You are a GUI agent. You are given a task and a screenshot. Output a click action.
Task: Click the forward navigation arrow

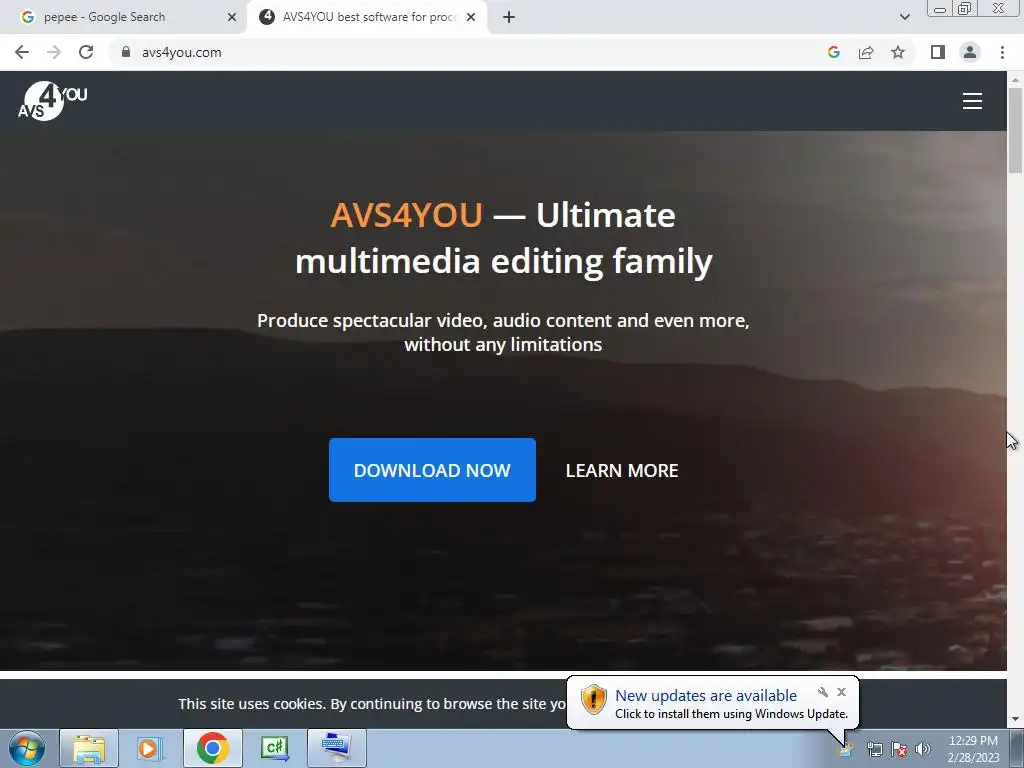tap(54, 52)
